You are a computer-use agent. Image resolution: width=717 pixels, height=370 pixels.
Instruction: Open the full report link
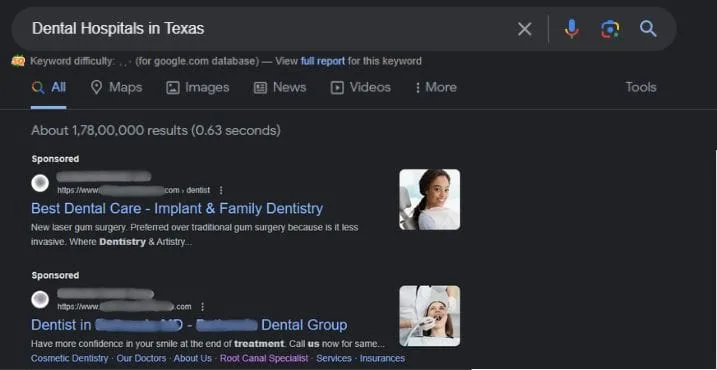click(323, 61)
